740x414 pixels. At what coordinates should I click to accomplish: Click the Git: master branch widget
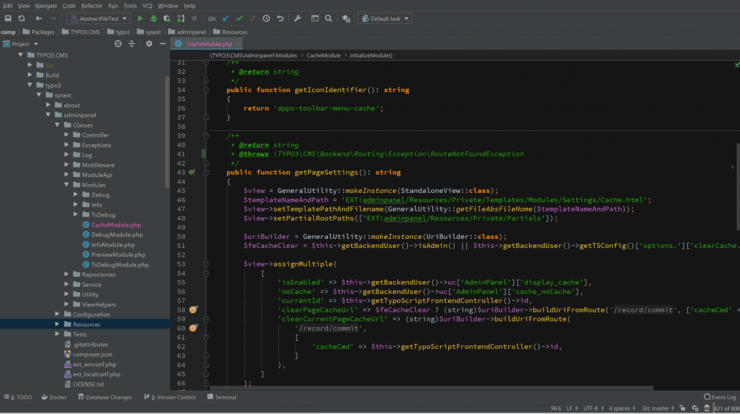[x=658, y=408]
